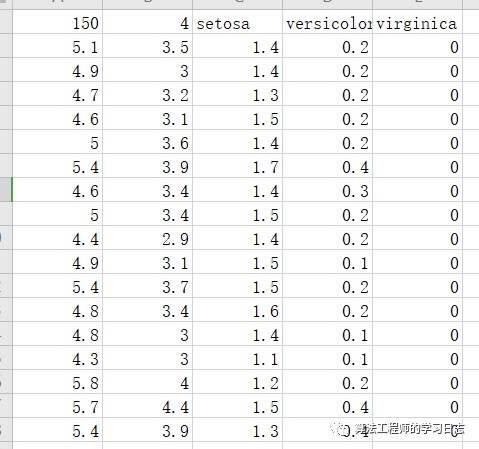Click the cell with value 5.1
This screenshot has width=479, height=449.
57,46
